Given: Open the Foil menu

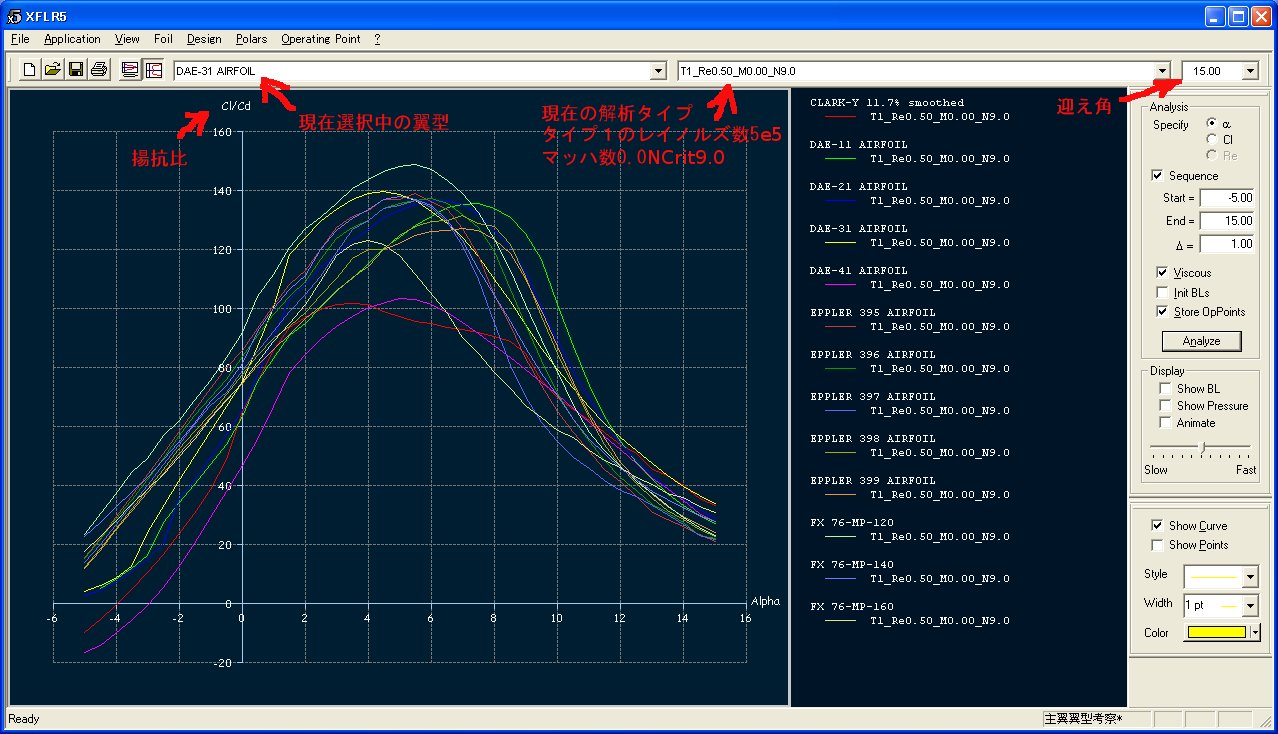Looking at the screenshot, I should tap(163, 39).
